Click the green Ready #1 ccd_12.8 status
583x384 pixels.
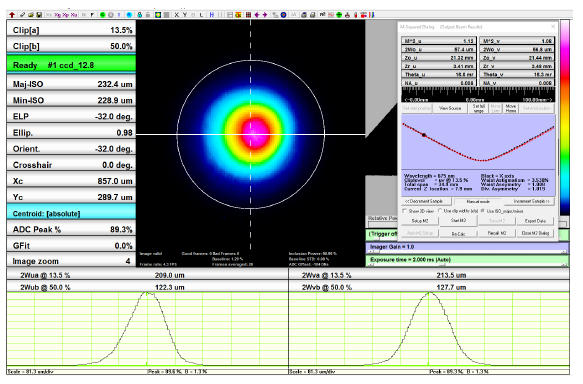(x=71, y=64)
